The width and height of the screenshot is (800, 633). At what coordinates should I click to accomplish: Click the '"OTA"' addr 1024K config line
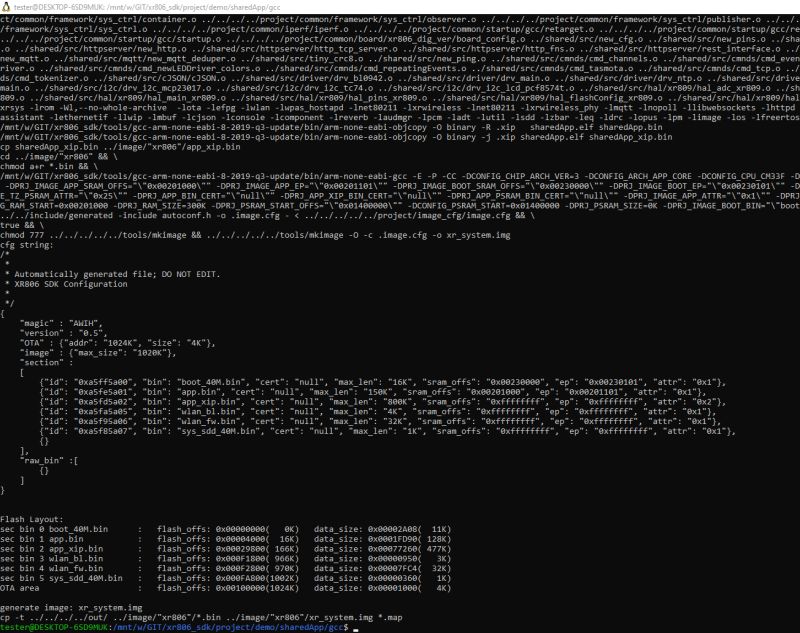pos(117,343)
